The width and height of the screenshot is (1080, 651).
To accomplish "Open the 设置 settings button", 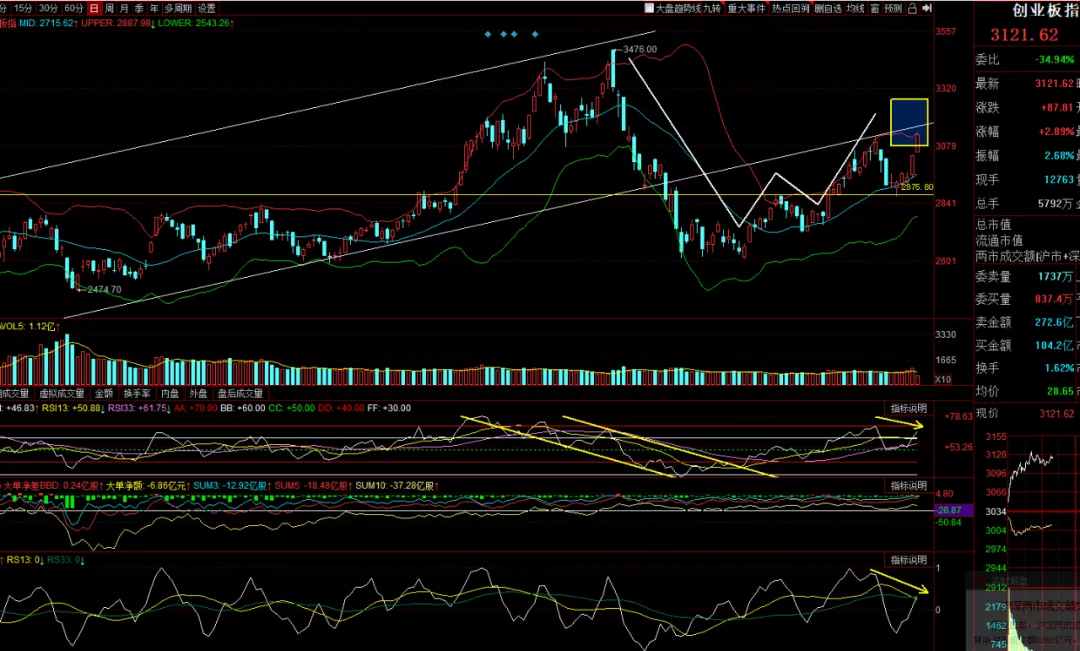I will (207, 8).
